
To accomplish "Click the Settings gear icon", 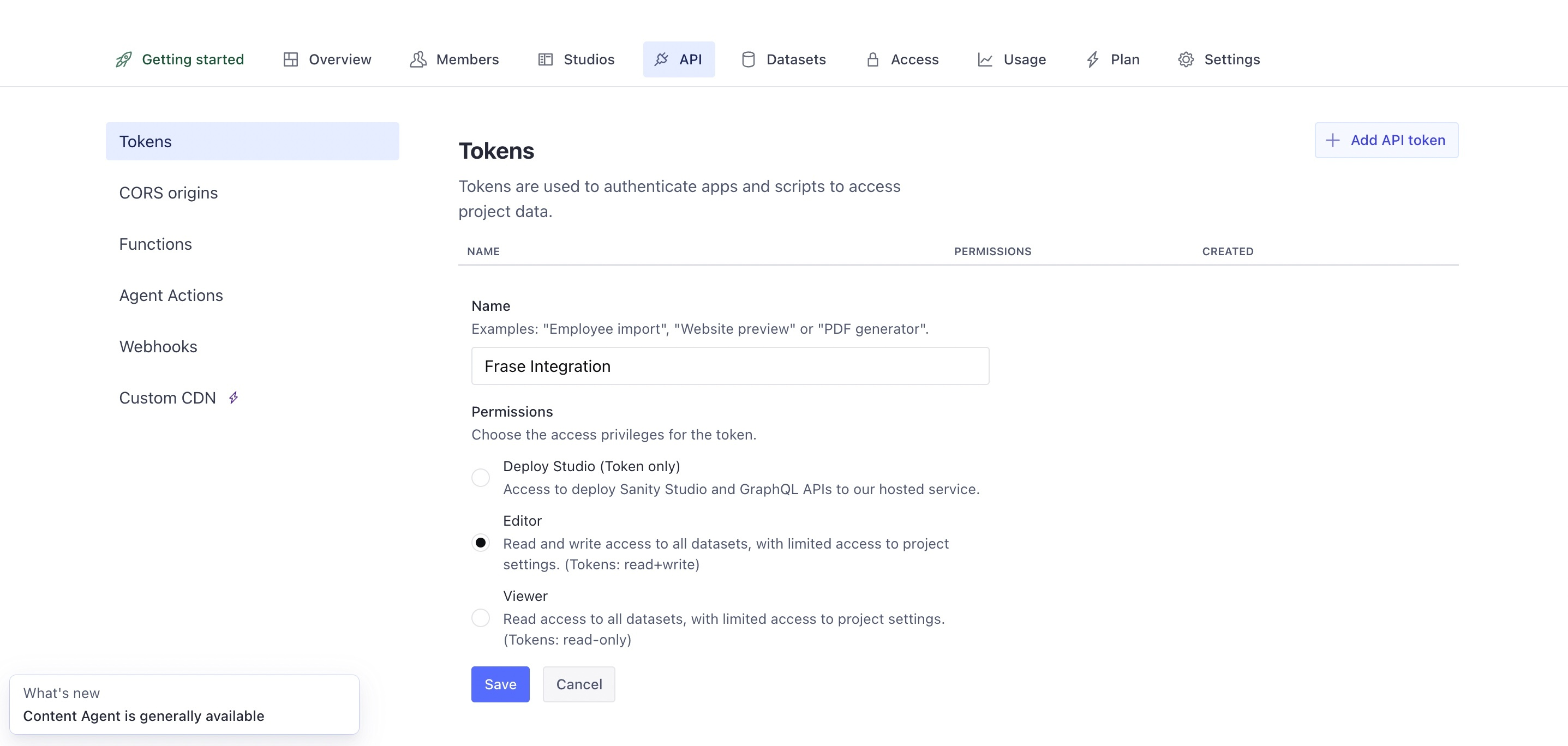I will 1185,59.
